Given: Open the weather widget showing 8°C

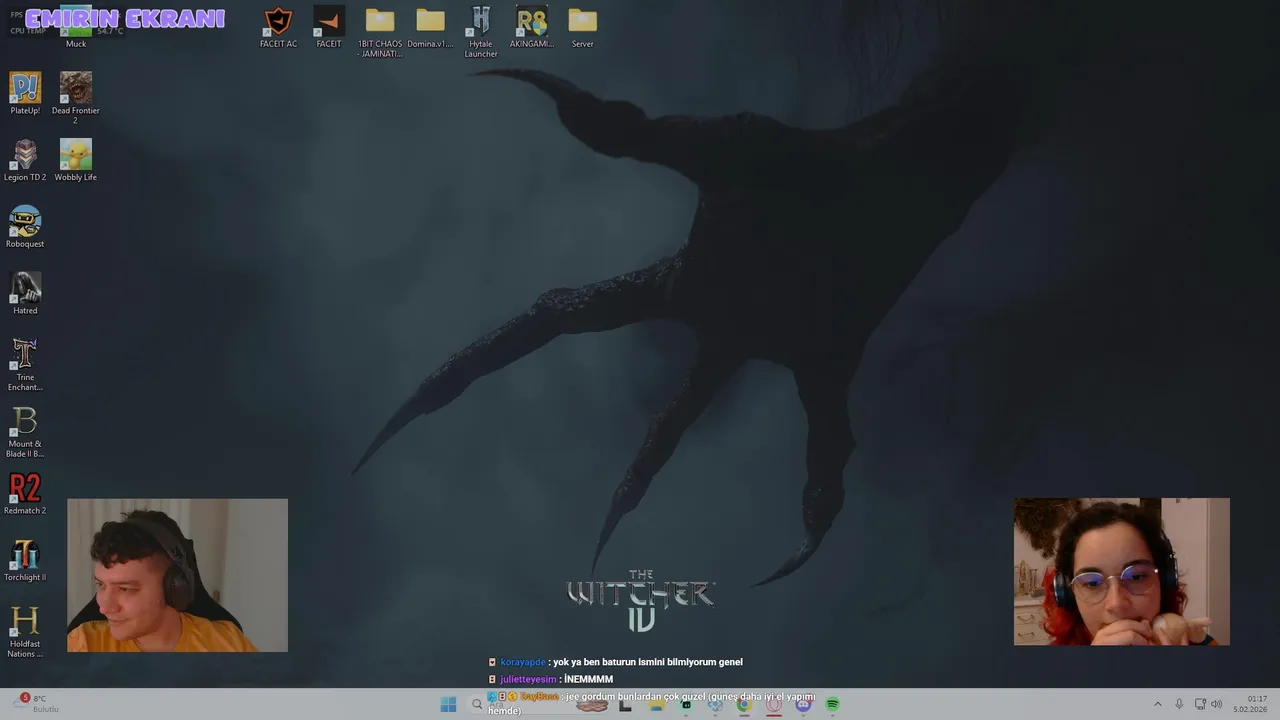Looking at the screenshot, I should [38, 704].
